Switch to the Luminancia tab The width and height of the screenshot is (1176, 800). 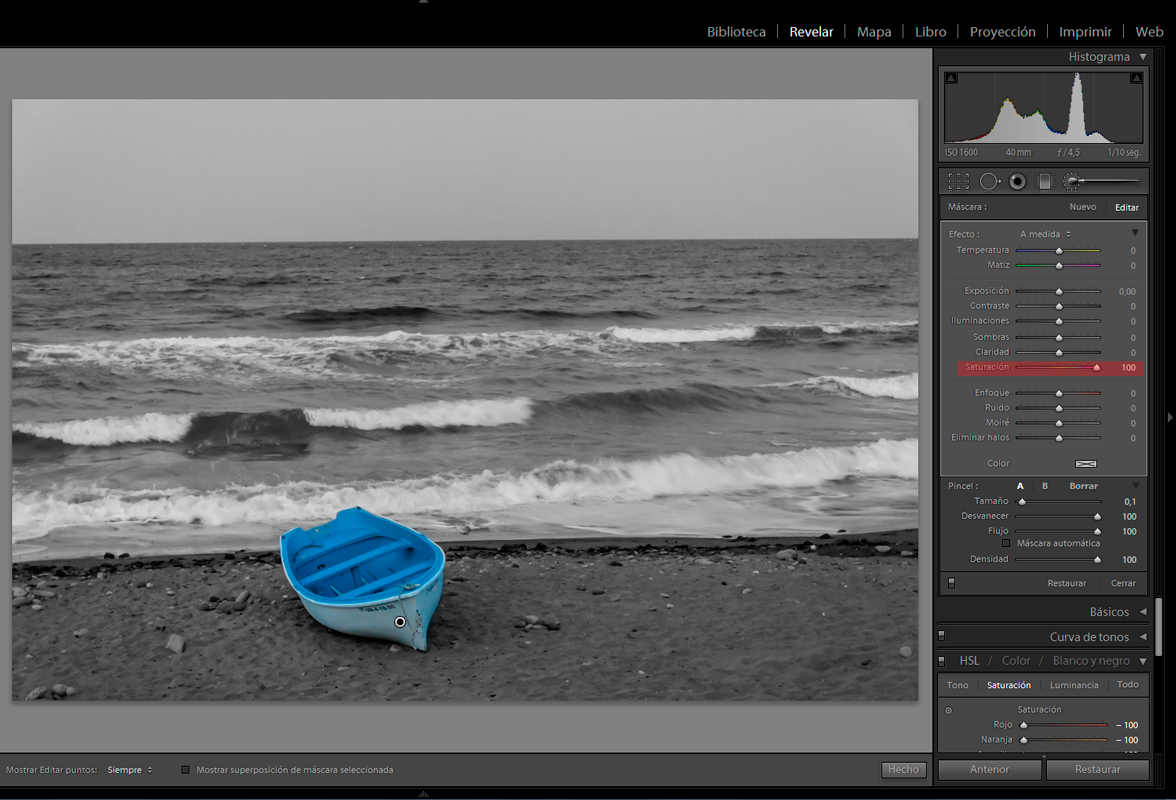[1074, 685]
